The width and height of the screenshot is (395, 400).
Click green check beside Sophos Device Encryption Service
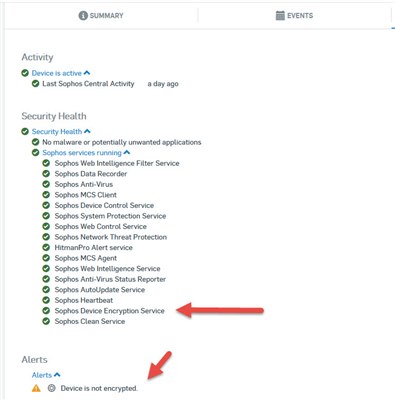pyautogui.click(x=46, y=311)
